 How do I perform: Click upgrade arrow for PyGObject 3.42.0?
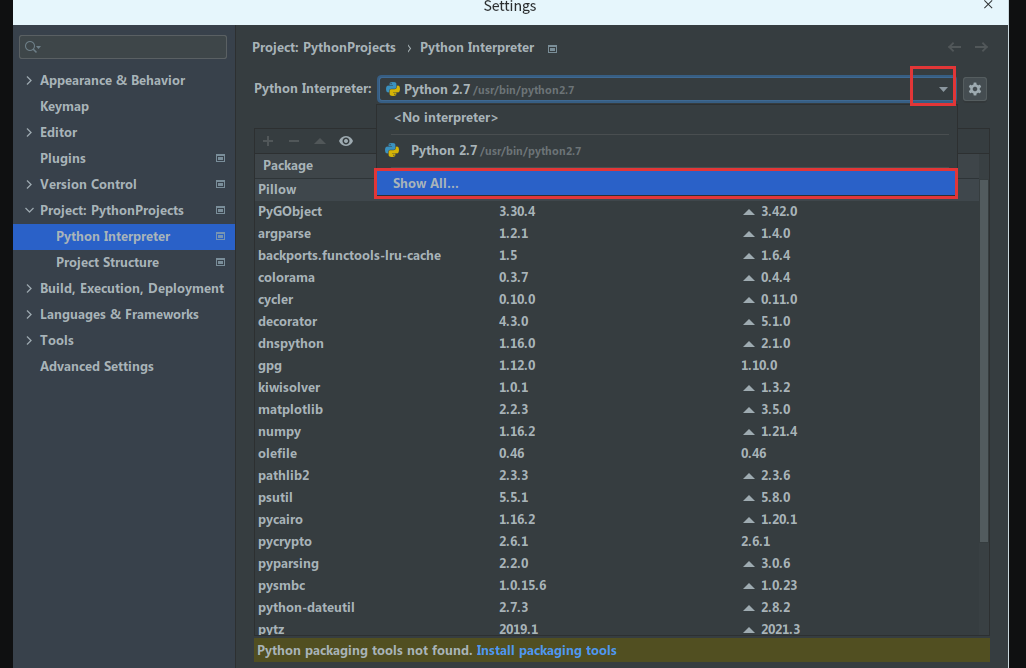pyautogui.click(x=749, y=212)
